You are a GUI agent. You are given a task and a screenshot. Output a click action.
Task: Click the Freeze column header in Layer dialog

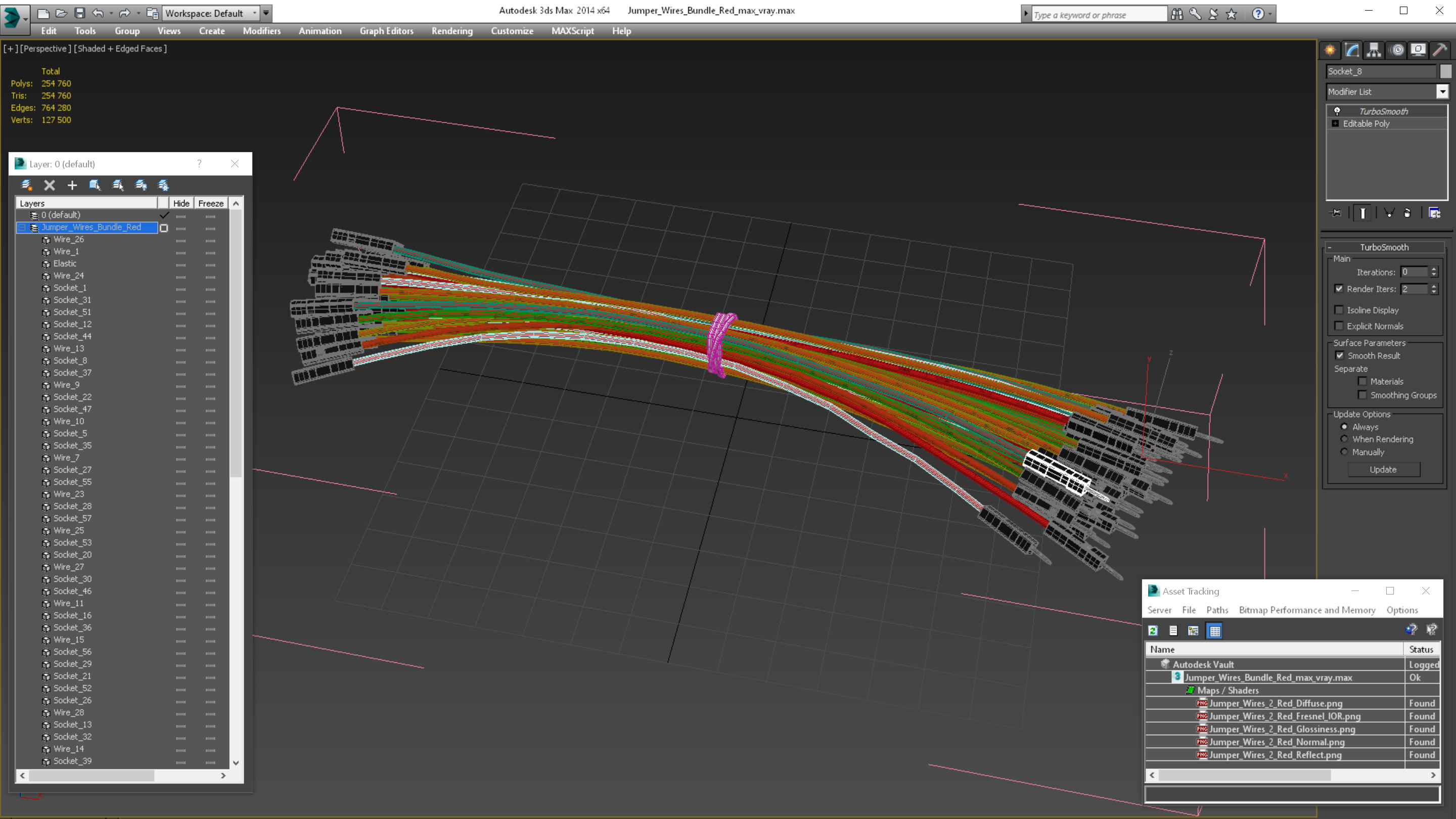click(x=211, y=203)
